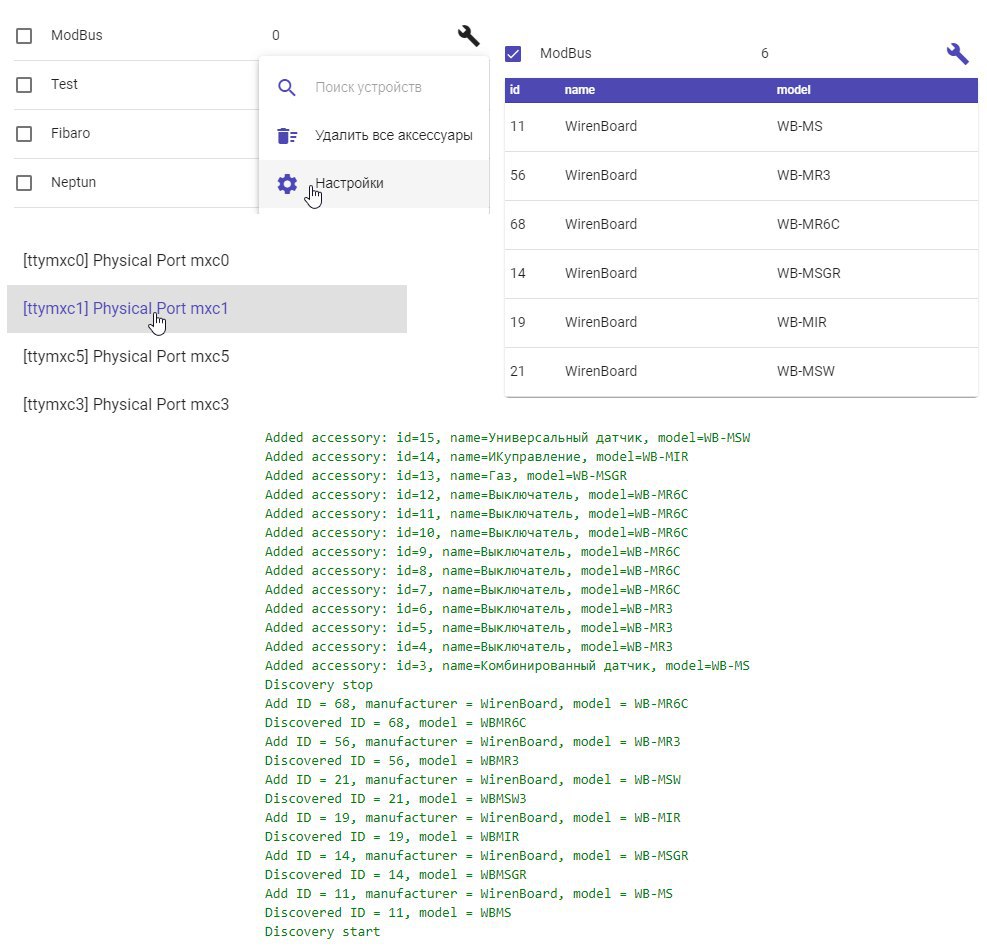This screenshot has height=951, width=987.
Task: Click the trash icon for deleting all accessories
Action: point(287,135)
